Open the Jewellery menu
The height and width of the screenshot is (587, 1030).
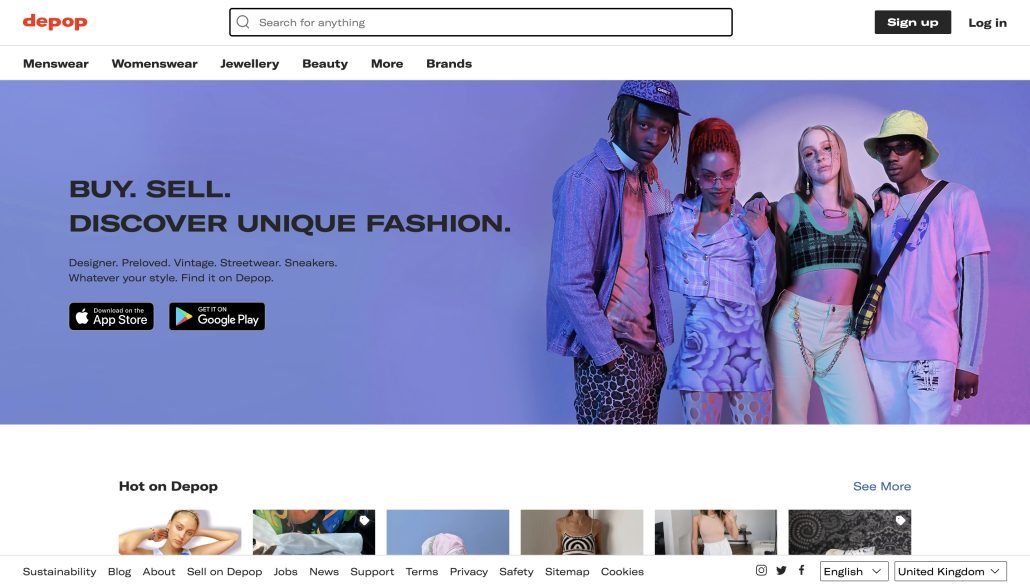tap(250, 64)
